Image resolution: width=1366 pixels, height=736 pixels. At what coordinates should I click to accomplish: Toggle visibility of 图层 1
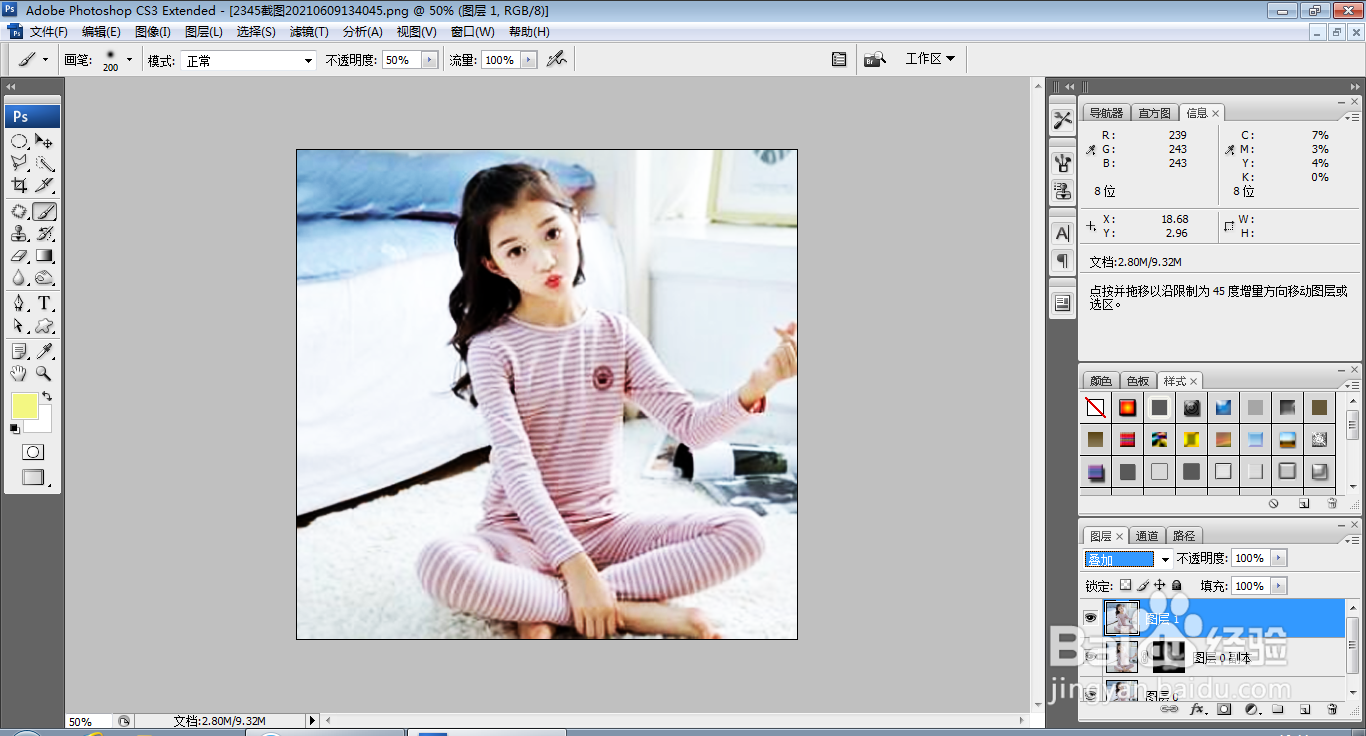pyautogui.click(x=1090, y=618)
